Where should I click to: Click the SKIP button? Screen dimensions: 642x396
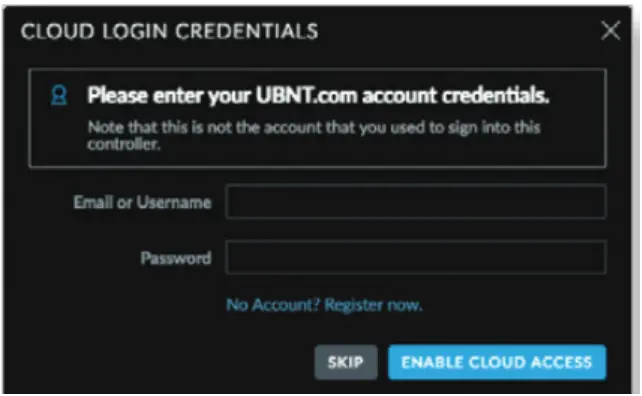click(346, 362)
